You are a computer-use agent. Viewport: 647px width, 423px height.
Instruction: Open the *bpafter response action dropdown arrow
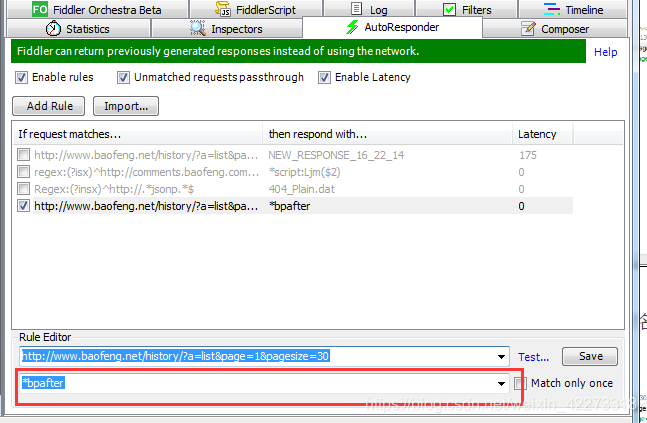tap(501, 383)
